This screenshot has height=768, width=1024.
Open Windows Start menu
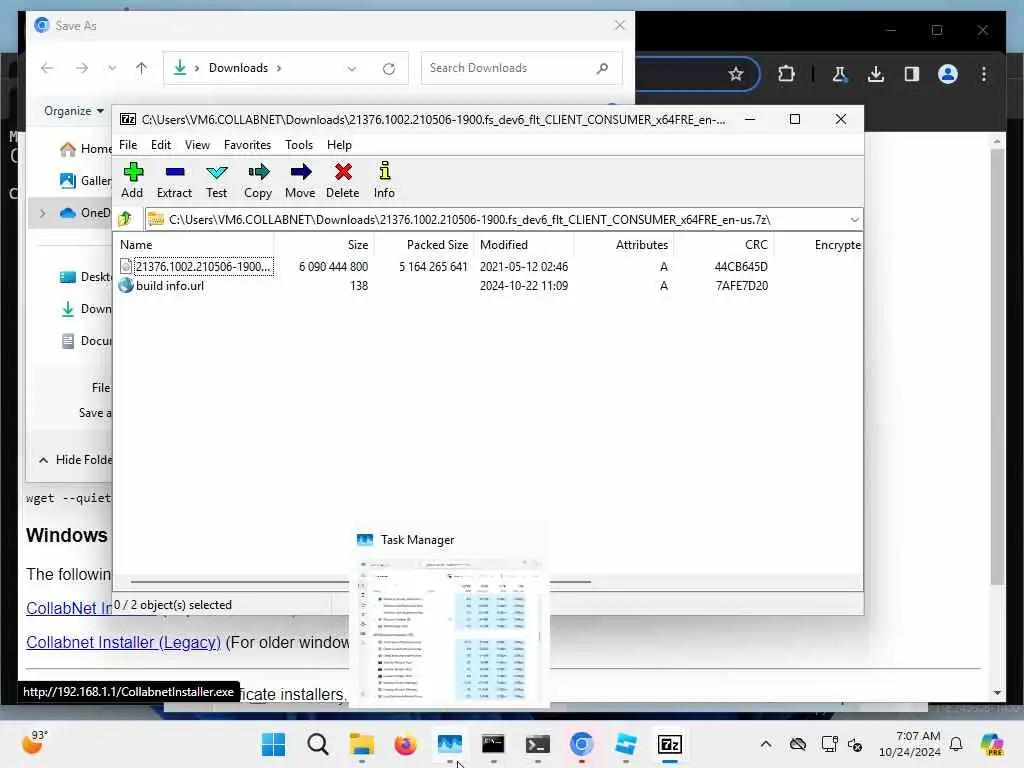pyautogui.click(x=273, y=744)
